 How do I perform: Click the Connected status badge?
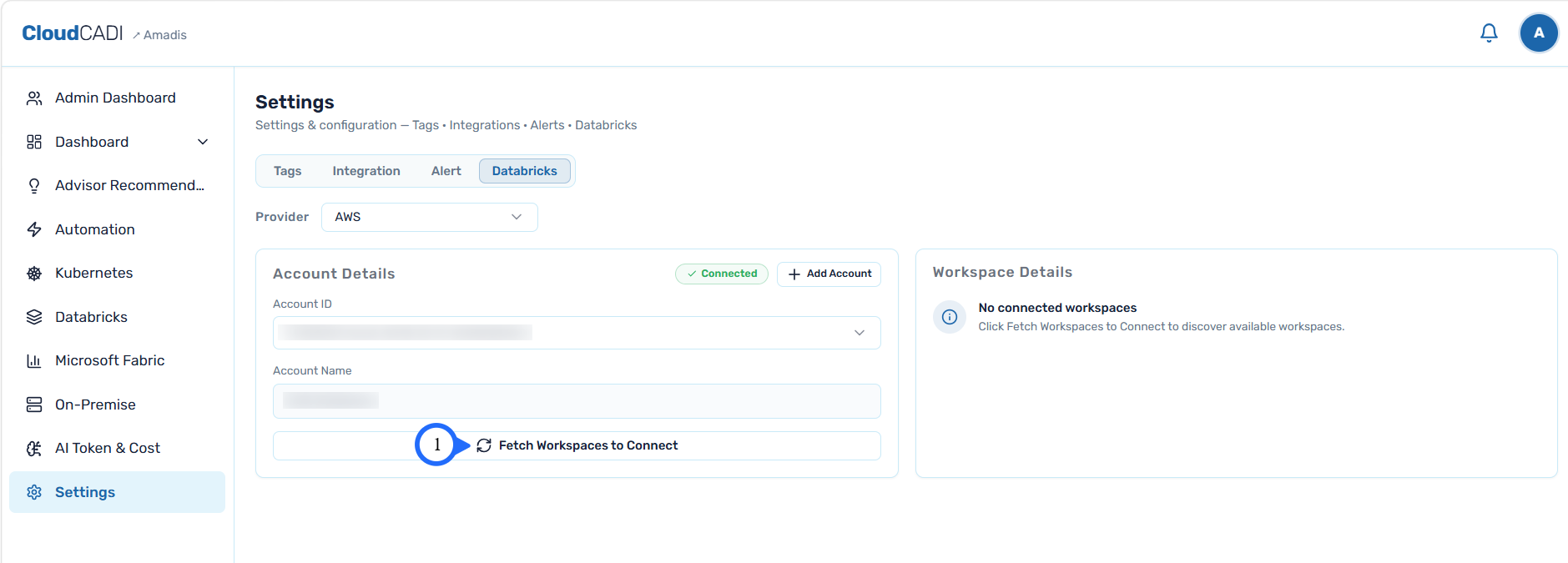coord(722,274)
